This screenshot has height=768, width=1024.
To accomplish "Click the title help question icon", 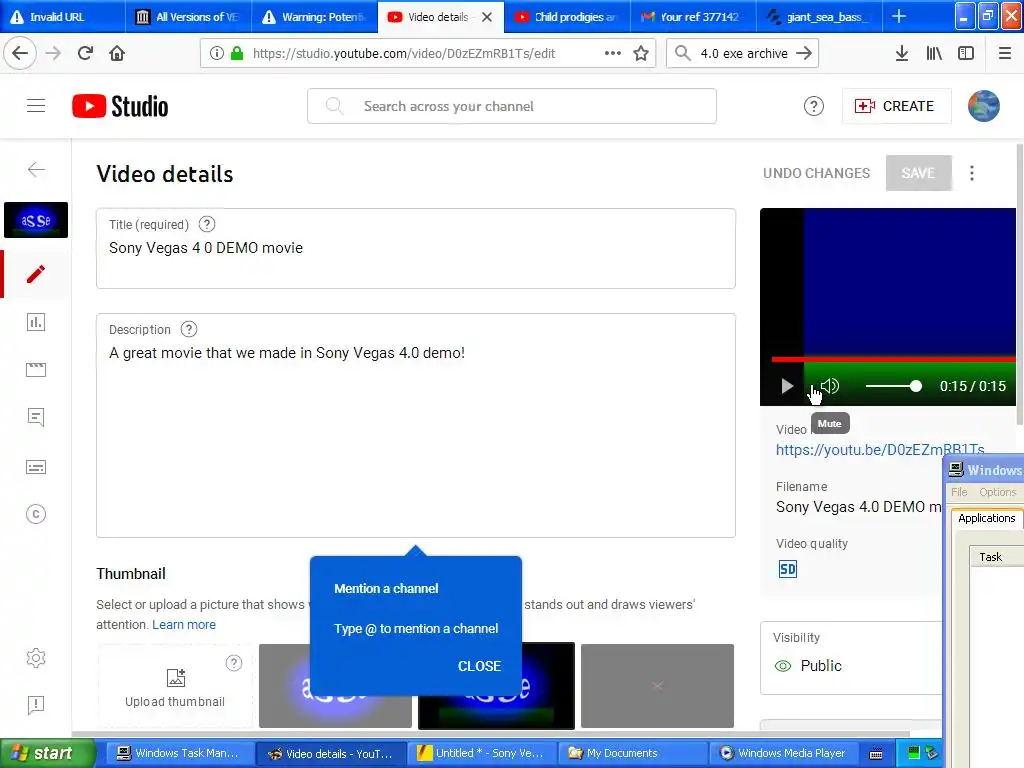I will click(x=207, y=224).
